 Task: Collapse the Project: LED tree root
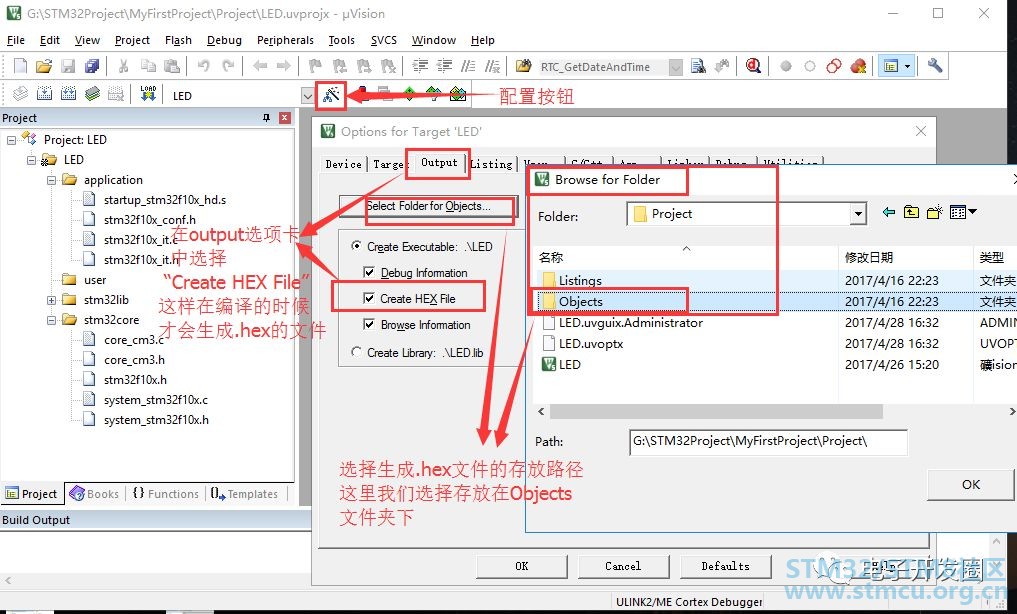point(11,139)
